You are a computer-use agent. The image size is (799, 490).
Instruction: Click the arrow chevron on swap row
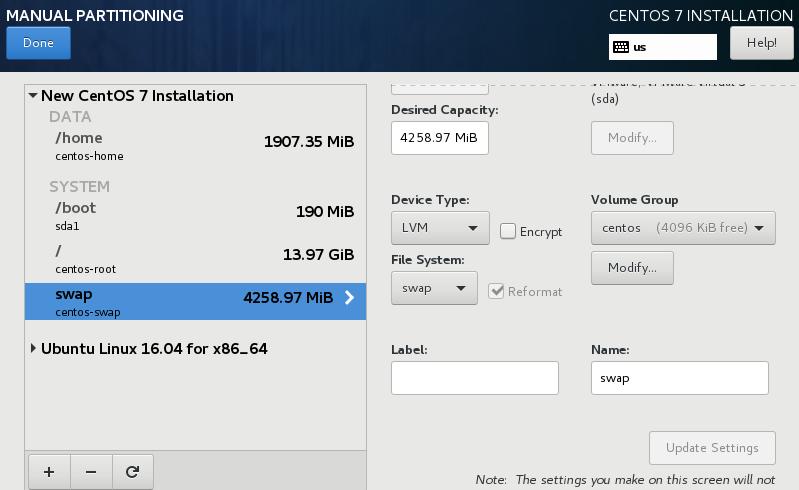(350, 297)
